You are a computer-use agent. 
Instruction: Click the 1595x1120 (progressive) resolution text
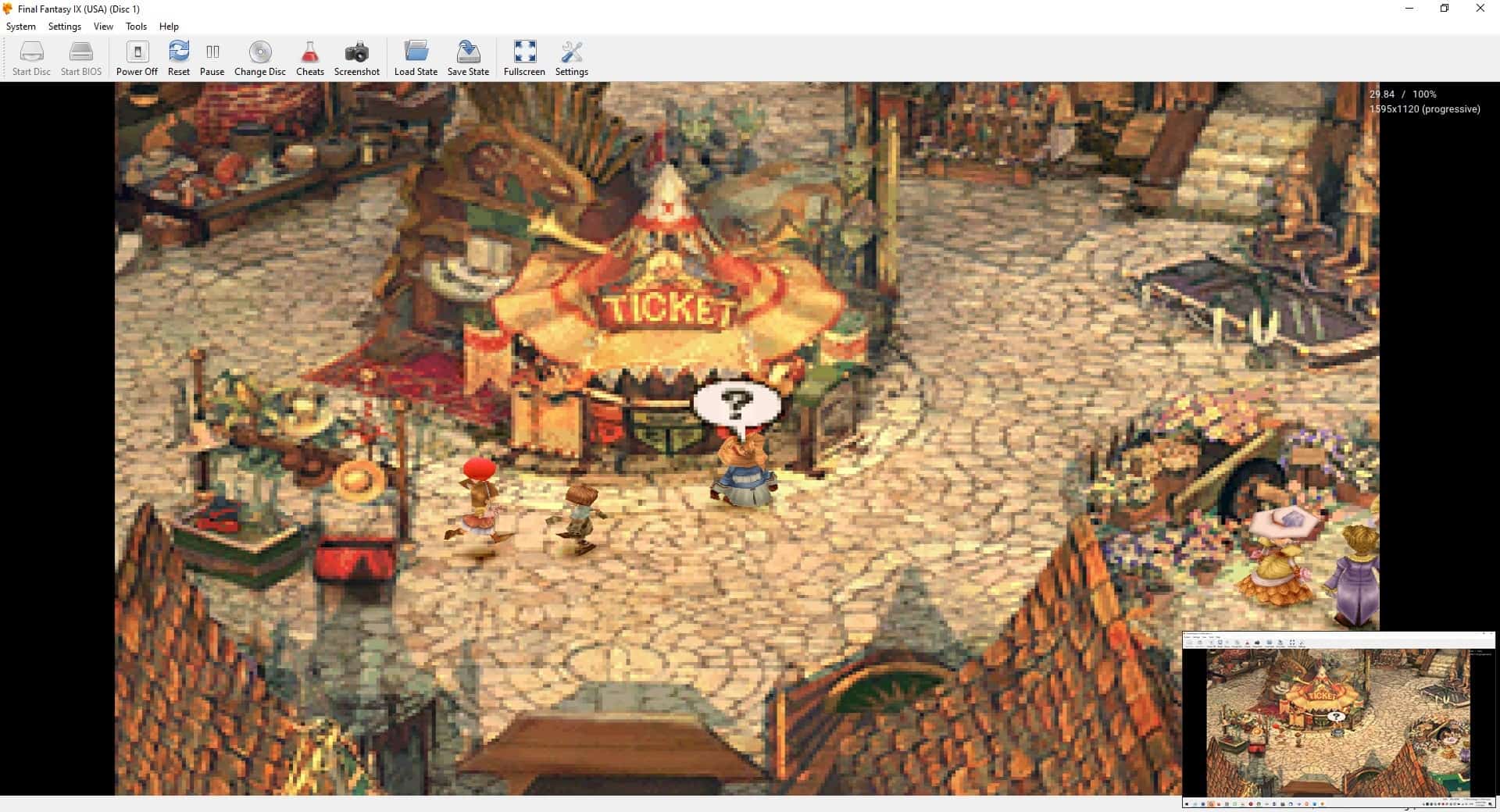coord(1424,109)
